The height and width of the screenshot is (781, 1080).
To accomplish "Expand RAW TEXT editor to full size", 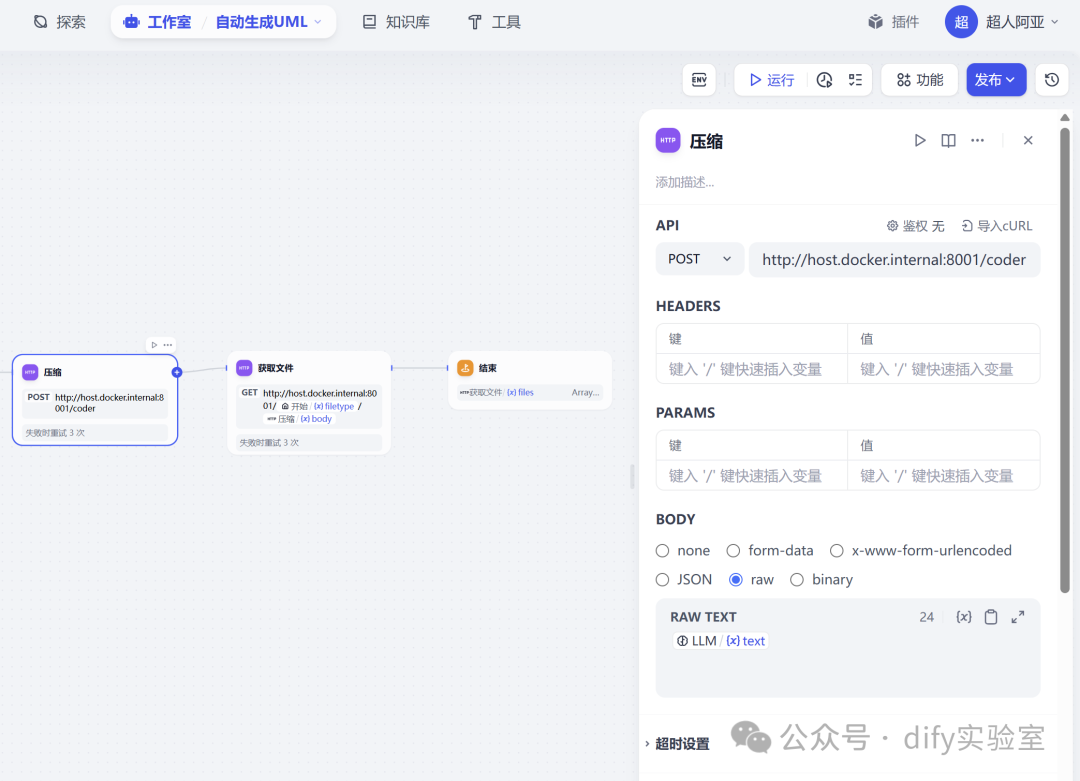I will 1018,617.
